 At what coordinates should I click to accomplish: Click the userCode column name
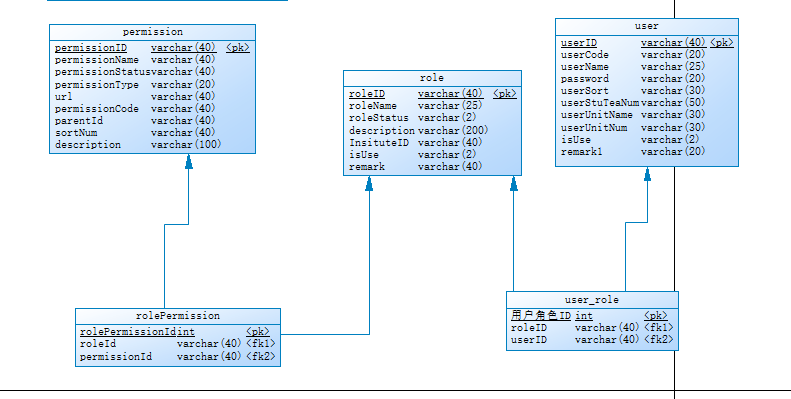pyautogui.click(x=585, y=54)
